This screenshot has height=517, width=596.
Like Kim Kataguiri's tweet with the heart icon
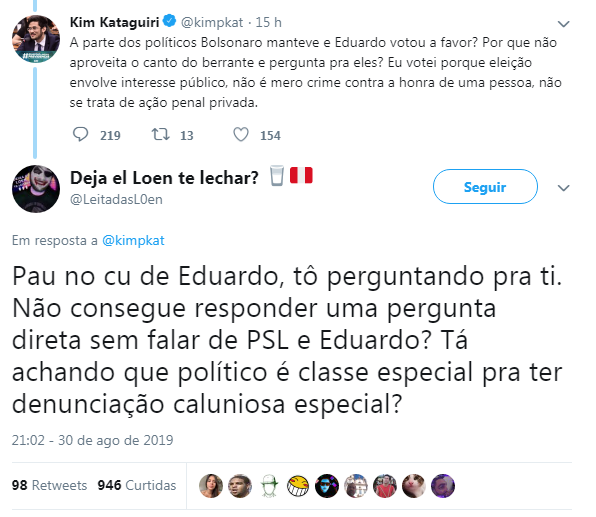click(x=241, y=135)
